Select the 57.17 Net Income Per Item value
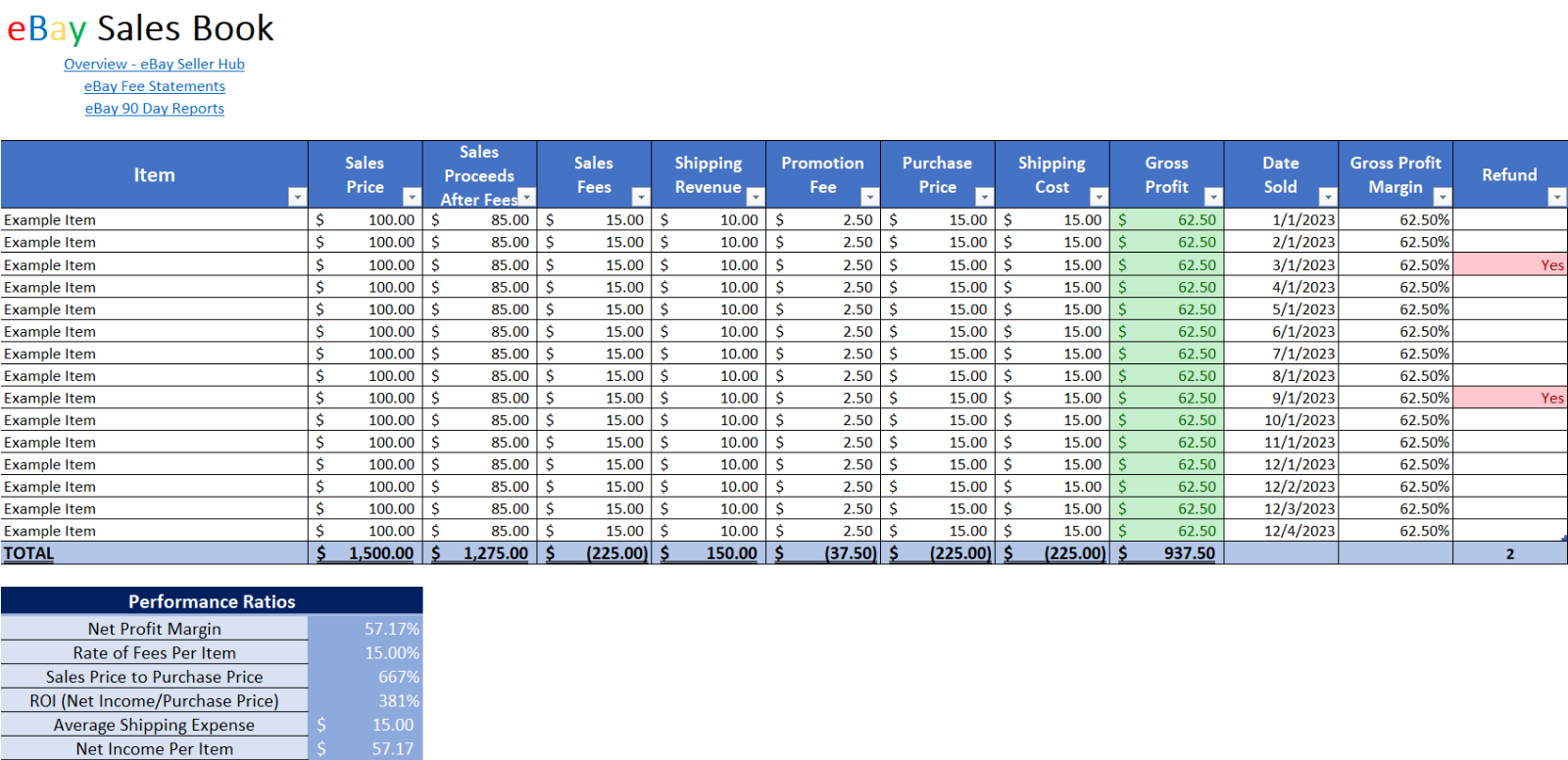This screenshot has height=760, width=1568. (366, 748)
